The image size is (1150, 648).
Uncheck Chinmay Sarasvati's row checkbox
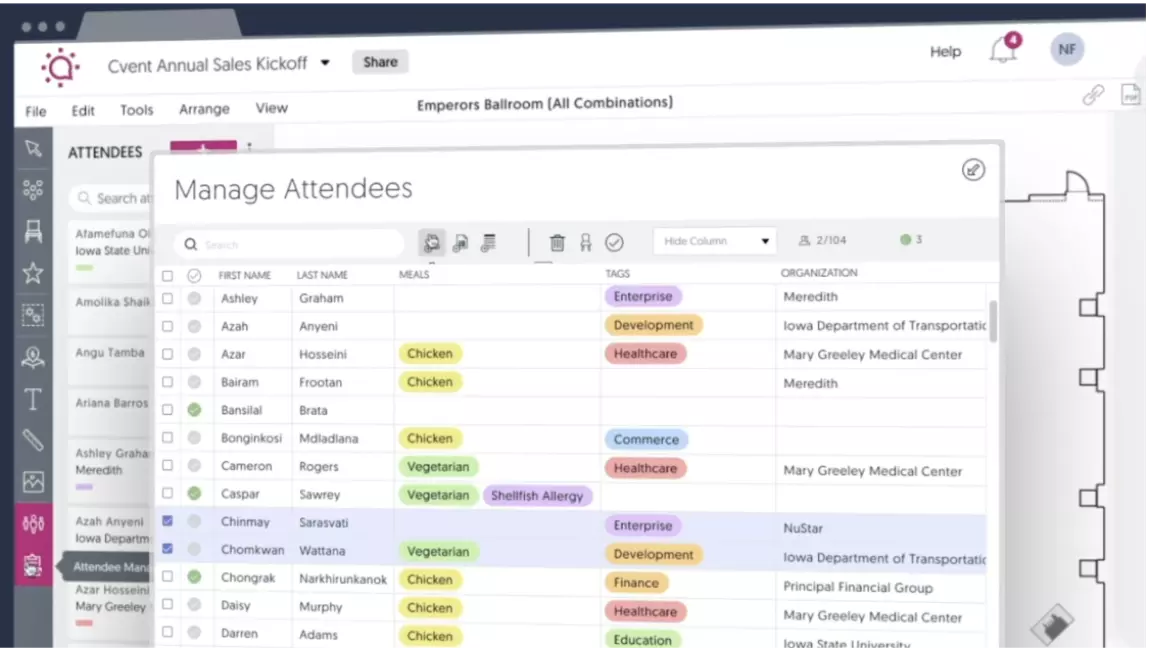(x=167, y=521)
